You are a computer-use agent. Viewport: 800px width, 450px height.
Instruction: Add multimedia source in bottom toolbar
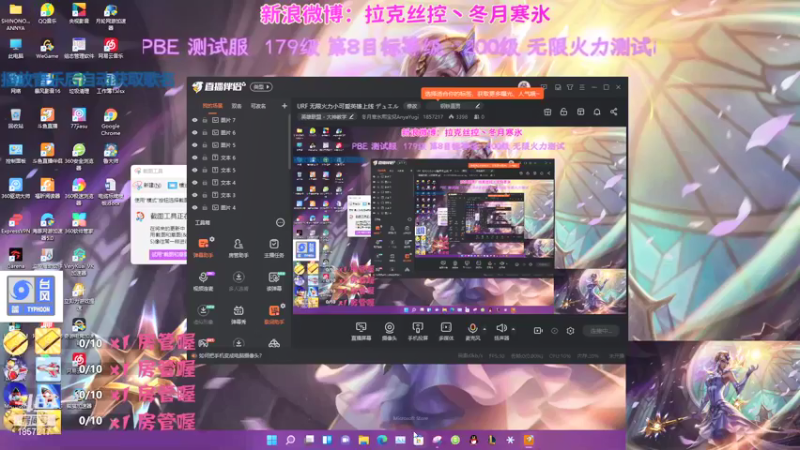tap(446, 331)
